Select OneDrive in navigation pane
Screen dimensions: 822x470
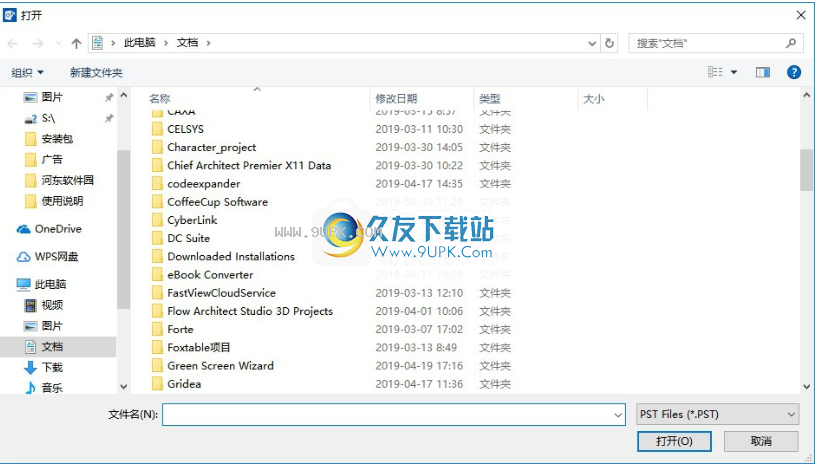click(x=58, y=229)
